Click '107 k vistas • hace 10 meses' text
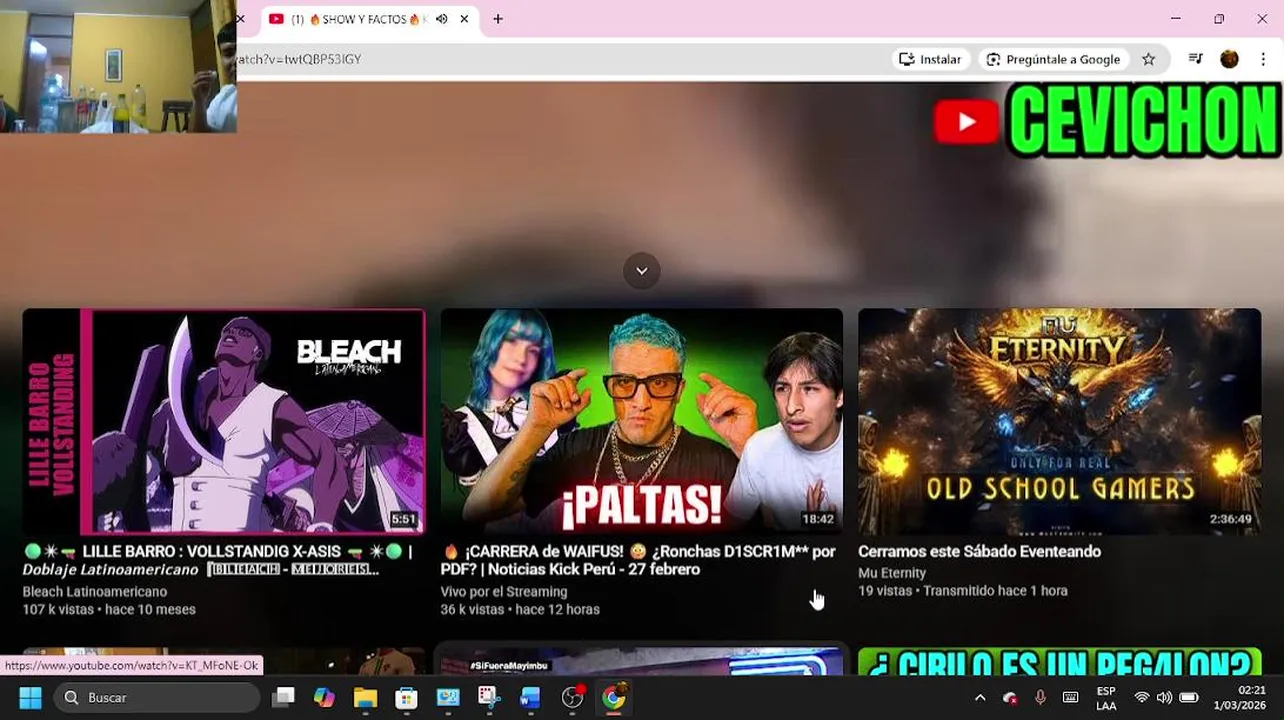The height and width of the screenshot is (720, 1284). (x=109, y=609)
